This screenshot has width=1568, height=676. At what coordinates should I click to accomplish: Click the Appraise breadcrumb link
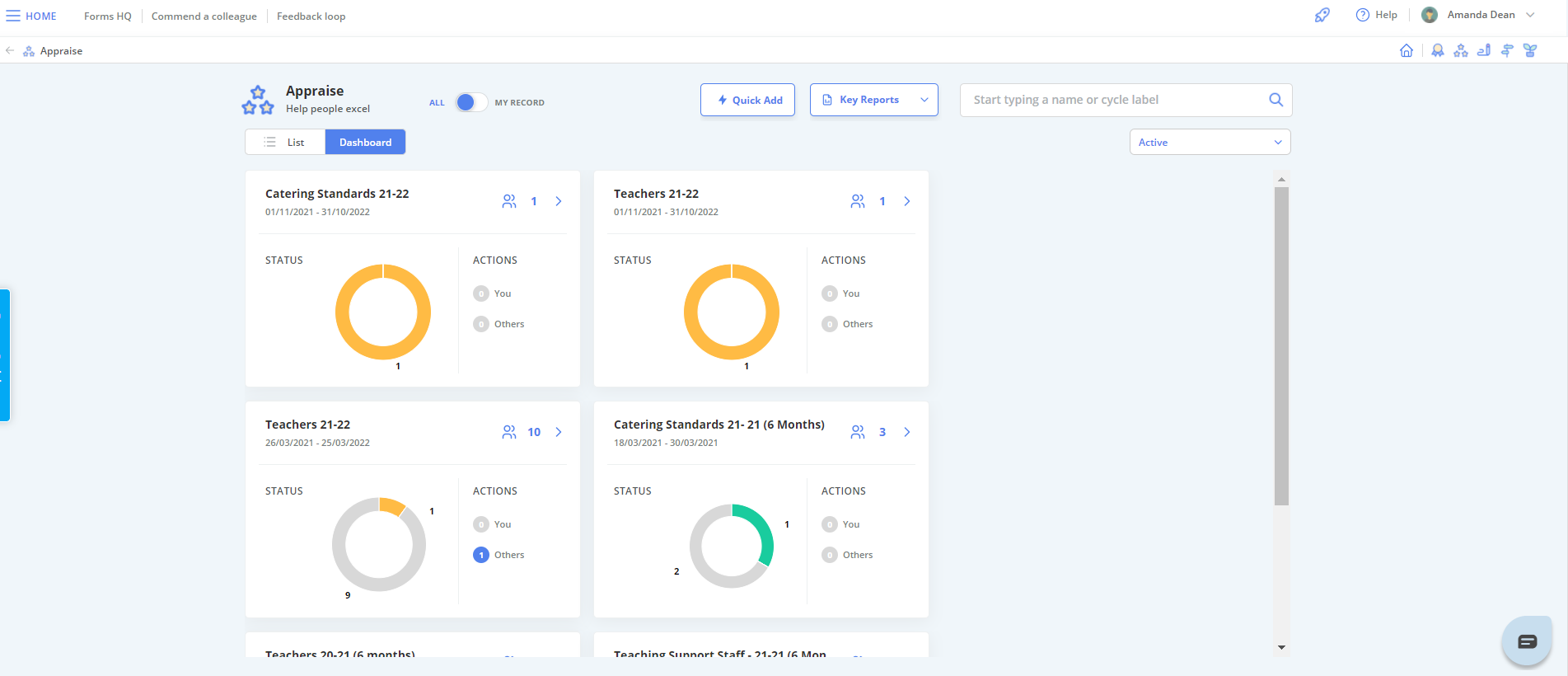[61, 51]
